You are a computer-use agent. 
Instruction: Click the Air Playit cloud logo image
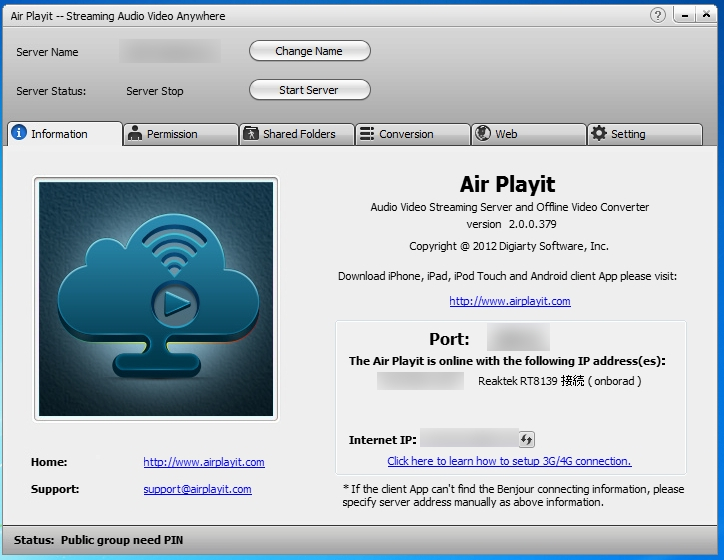156,299
